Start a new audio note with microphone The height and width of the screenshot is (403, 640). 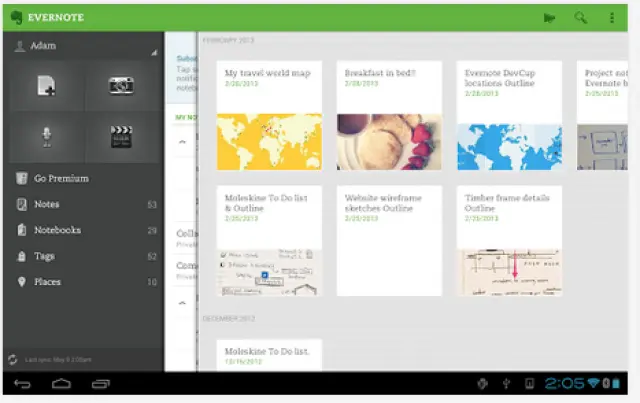(x=46, y=138)
